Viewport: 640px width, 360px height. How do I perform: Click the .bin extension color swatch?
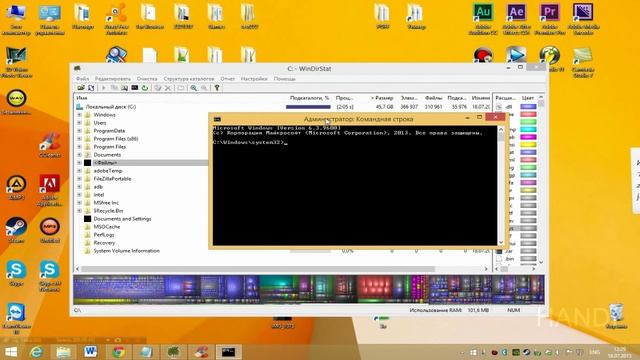528,259
